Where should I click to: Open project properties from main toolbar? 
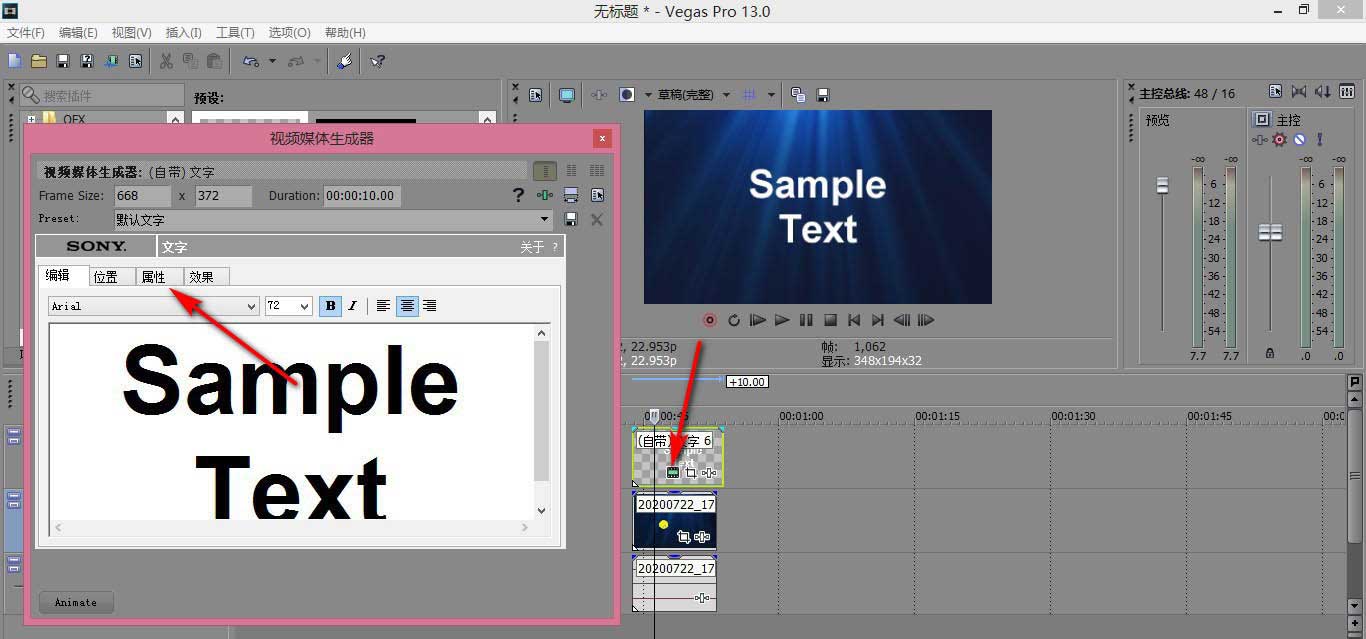click(x=135, y=61)
